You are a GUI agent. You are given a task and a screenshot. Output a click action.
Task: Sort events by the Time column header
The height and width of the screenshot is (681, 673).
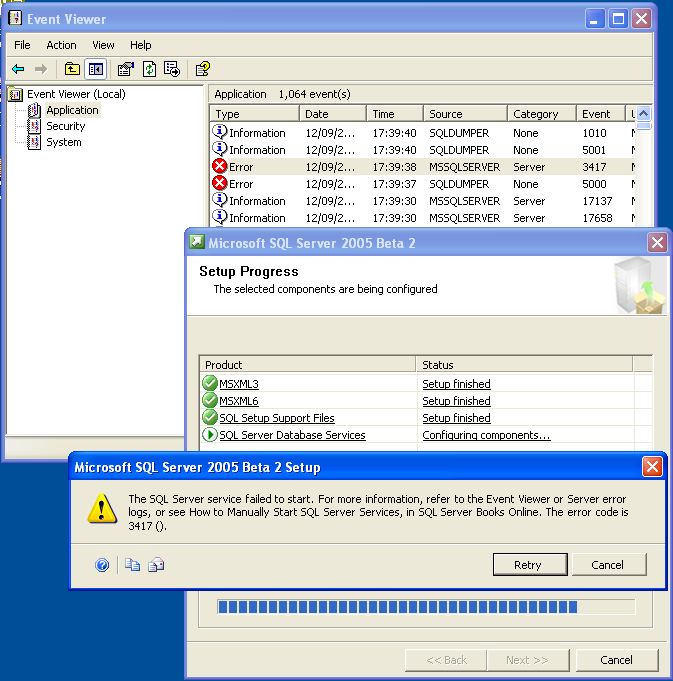(395, 114)
